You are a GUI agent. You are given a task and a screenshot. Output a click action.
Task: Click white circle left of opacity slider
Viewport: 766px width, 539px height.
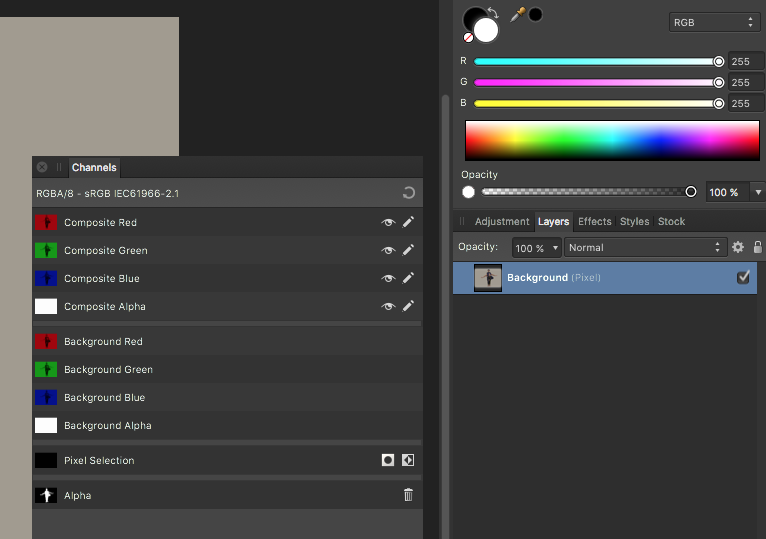pos(468,192)
